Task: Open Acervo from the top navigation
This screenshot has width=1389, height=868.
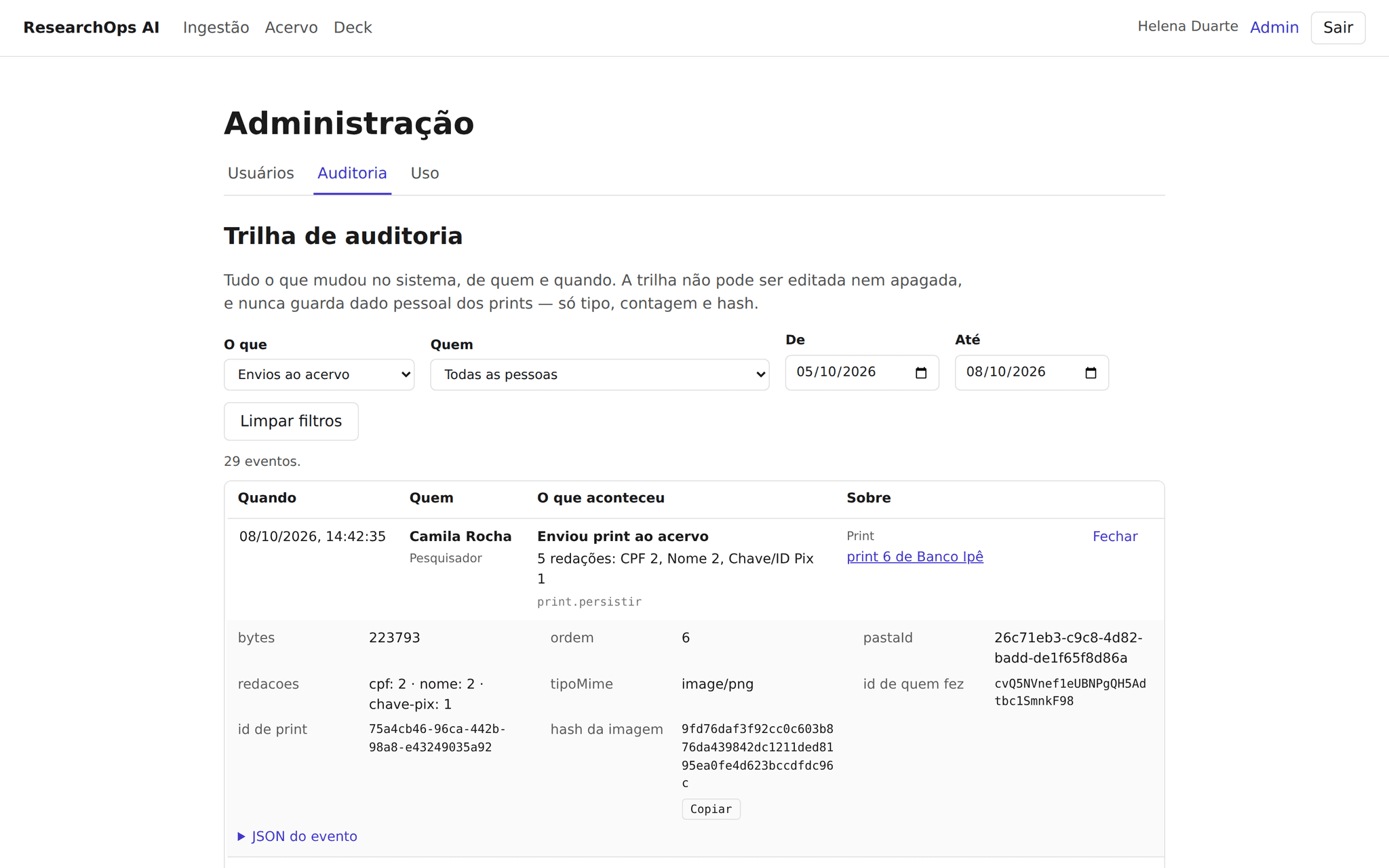Action: click(291, 28)
